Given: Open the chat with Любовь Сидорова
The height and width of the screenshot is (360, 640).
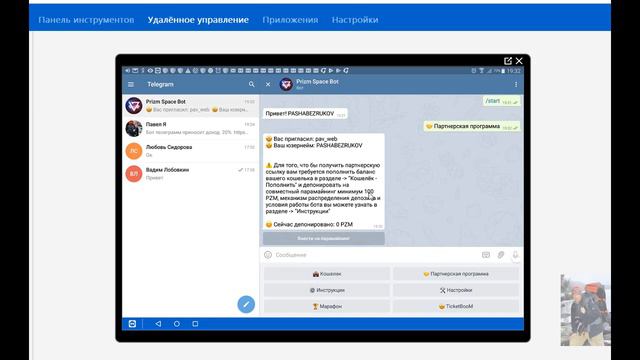Looking at the screenshot, I should point(191,151).
